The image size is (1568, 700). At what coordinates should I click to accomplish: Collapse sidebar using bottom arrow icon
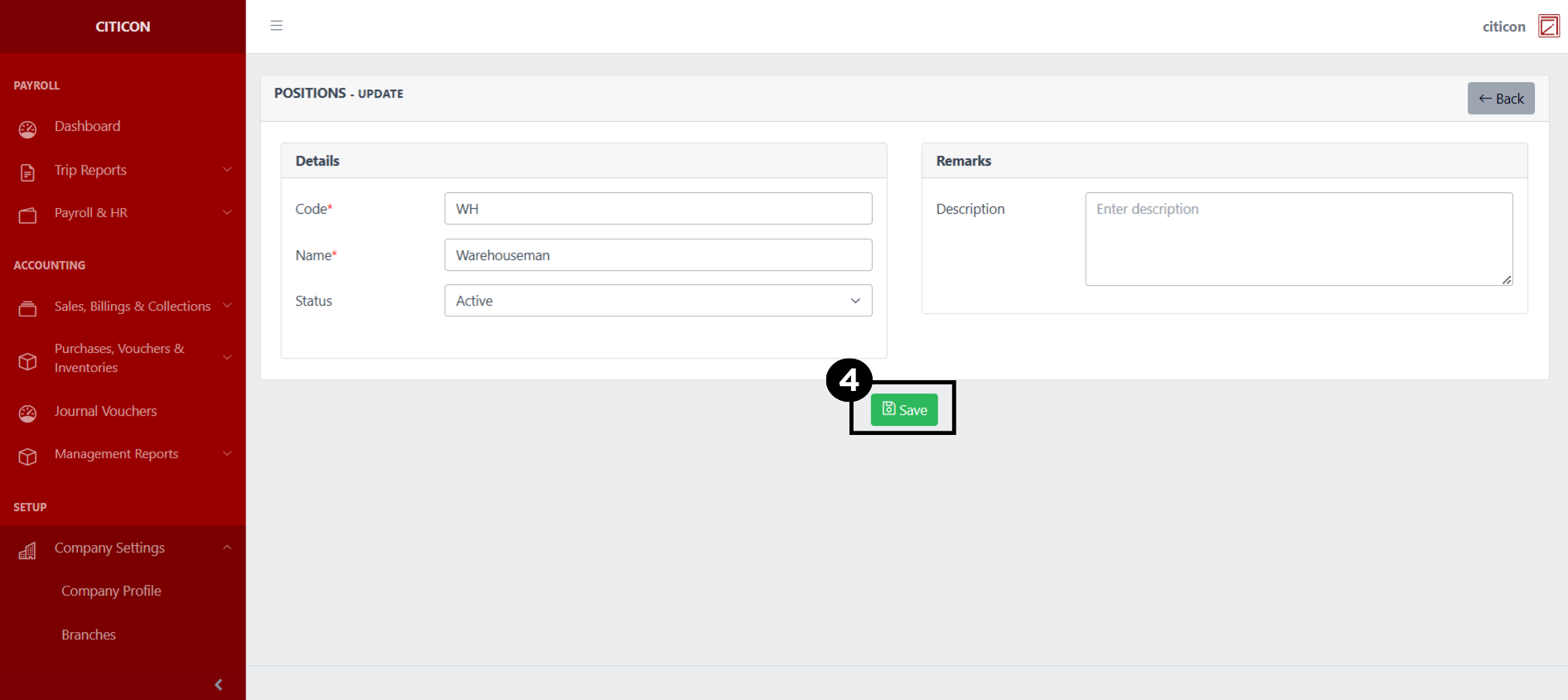point(218,684)
